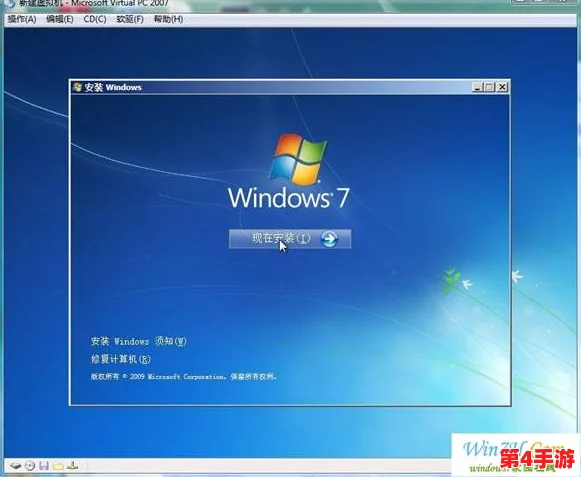Open the CD(C) menu
Image resolution: width=581 pixels, height=477 pixels.
pos(95,19)
